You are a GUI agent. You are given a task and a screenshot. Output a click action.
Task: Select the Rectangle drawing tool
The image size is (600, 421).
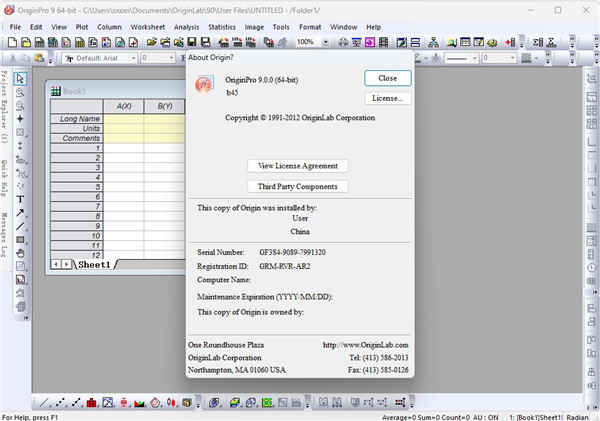point(21,241)
